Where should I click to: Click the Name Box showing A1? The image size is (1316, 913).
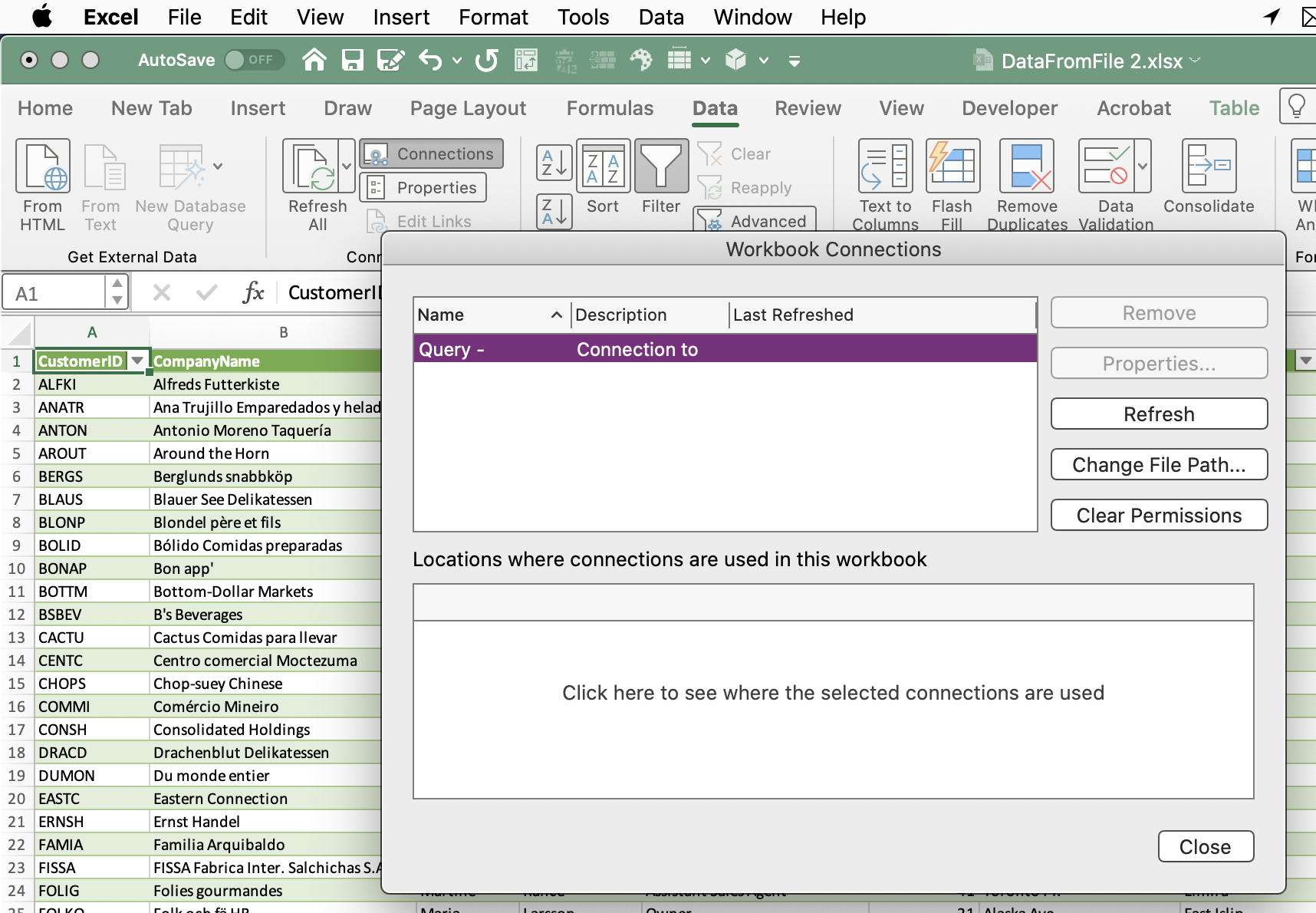point(54,293)
